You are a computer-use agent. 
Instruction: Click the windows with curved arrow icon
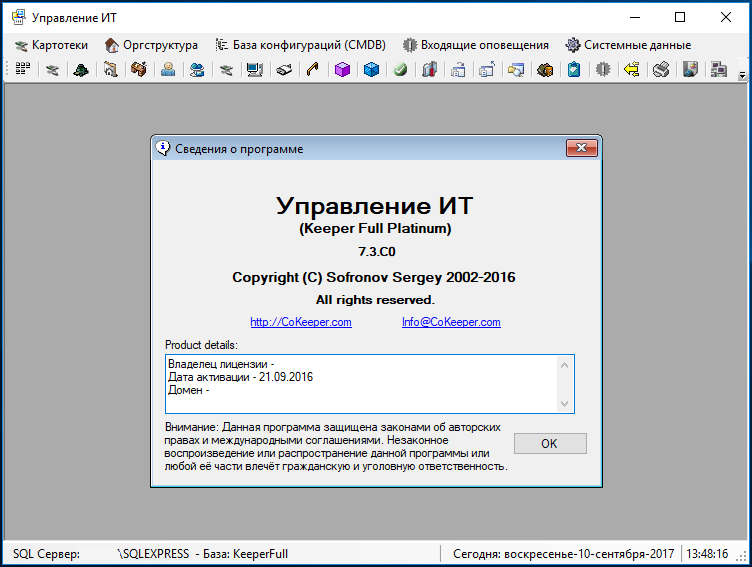coord(458,70)
